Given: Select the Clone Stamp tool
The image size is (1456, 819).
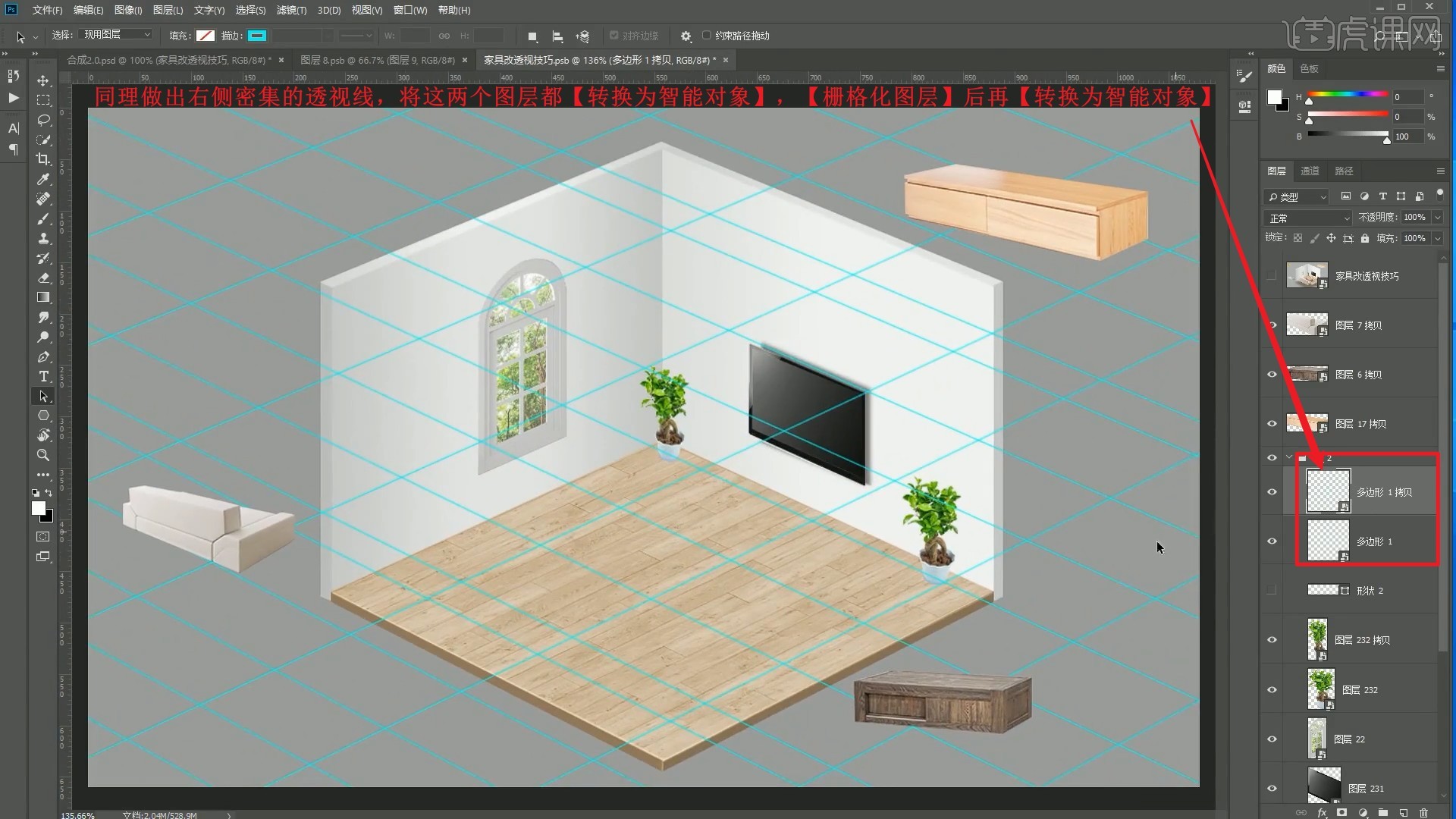Looking at the screenshot, I should click(43, 238).
